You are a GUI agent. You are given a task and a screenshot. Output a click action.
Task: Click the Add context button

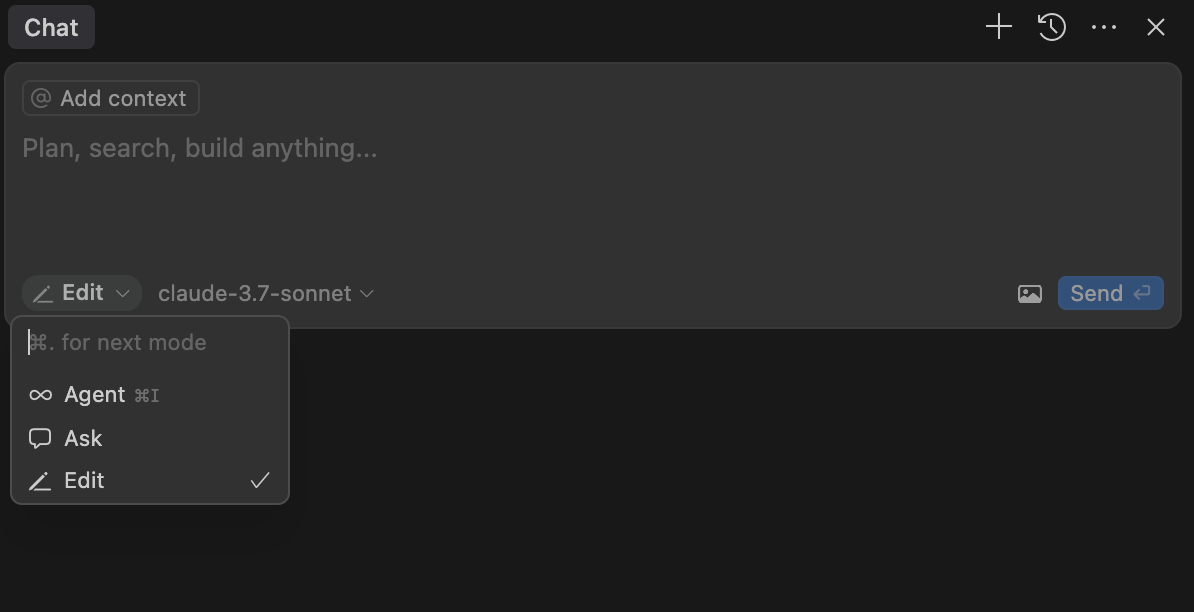coord(111,98)
